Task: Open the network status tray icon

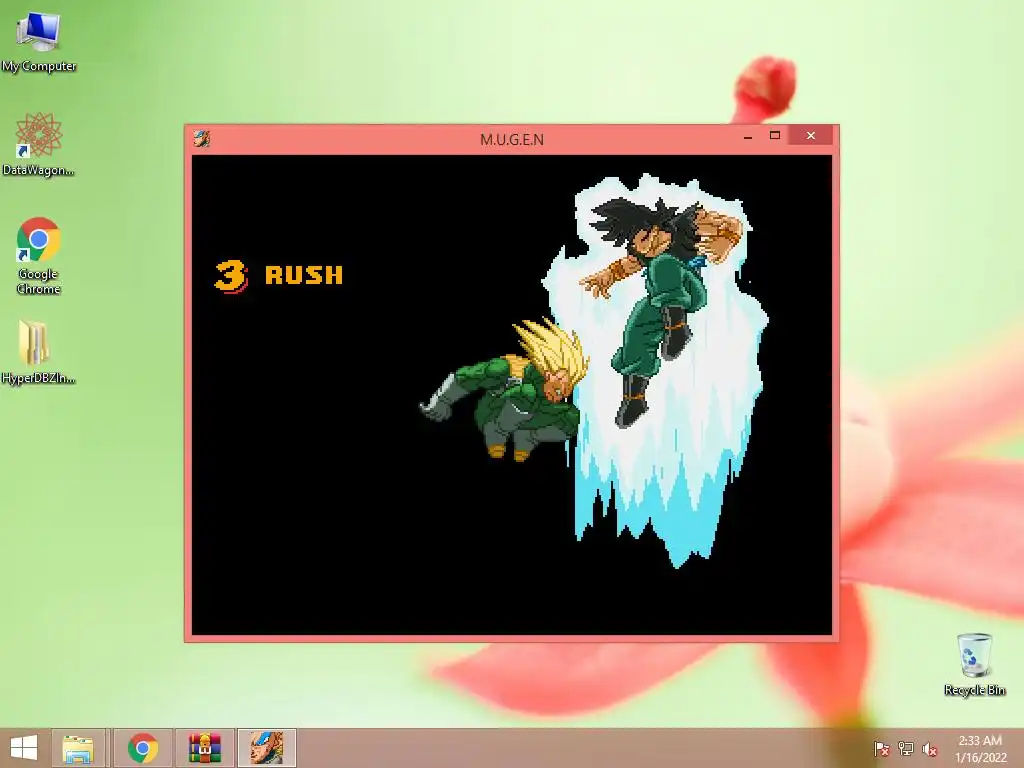Action: (906, 749)
